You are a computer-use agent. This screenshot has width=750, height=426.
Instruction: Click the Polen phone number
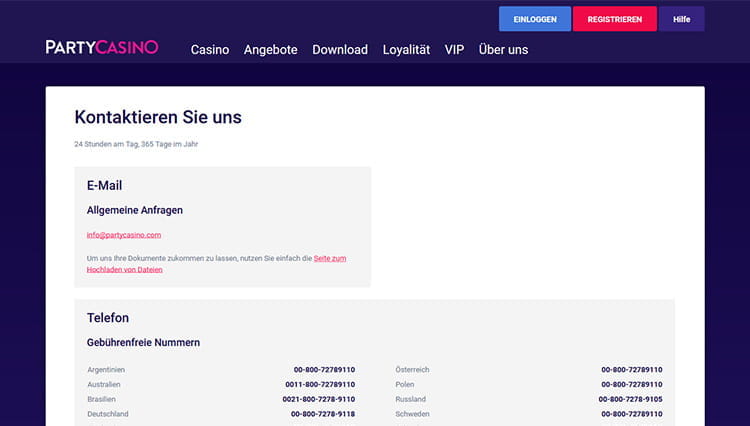(632, 384)
